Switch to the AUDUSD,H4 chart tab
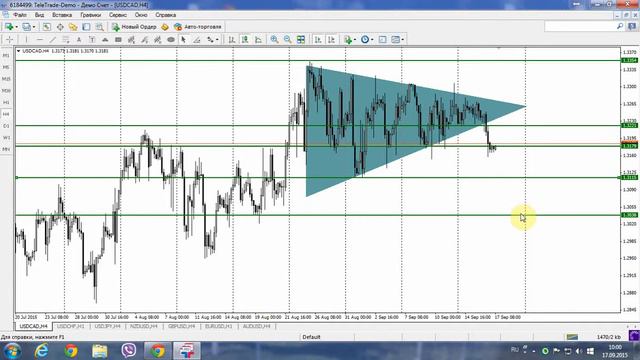640x360 pixels. (x=256, y=327)
